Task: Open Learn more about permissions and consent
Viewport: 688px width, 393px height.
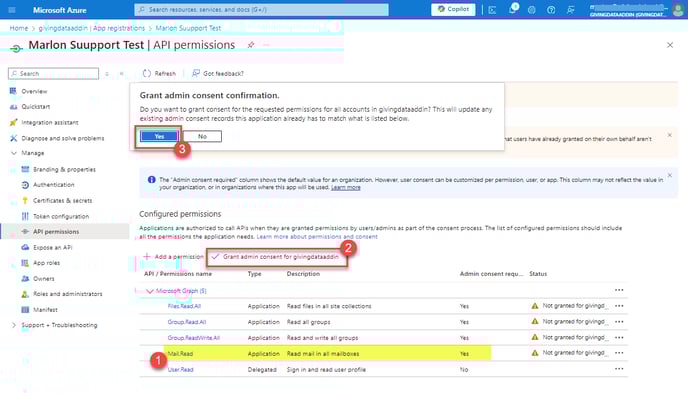Action: click(317, 236)
